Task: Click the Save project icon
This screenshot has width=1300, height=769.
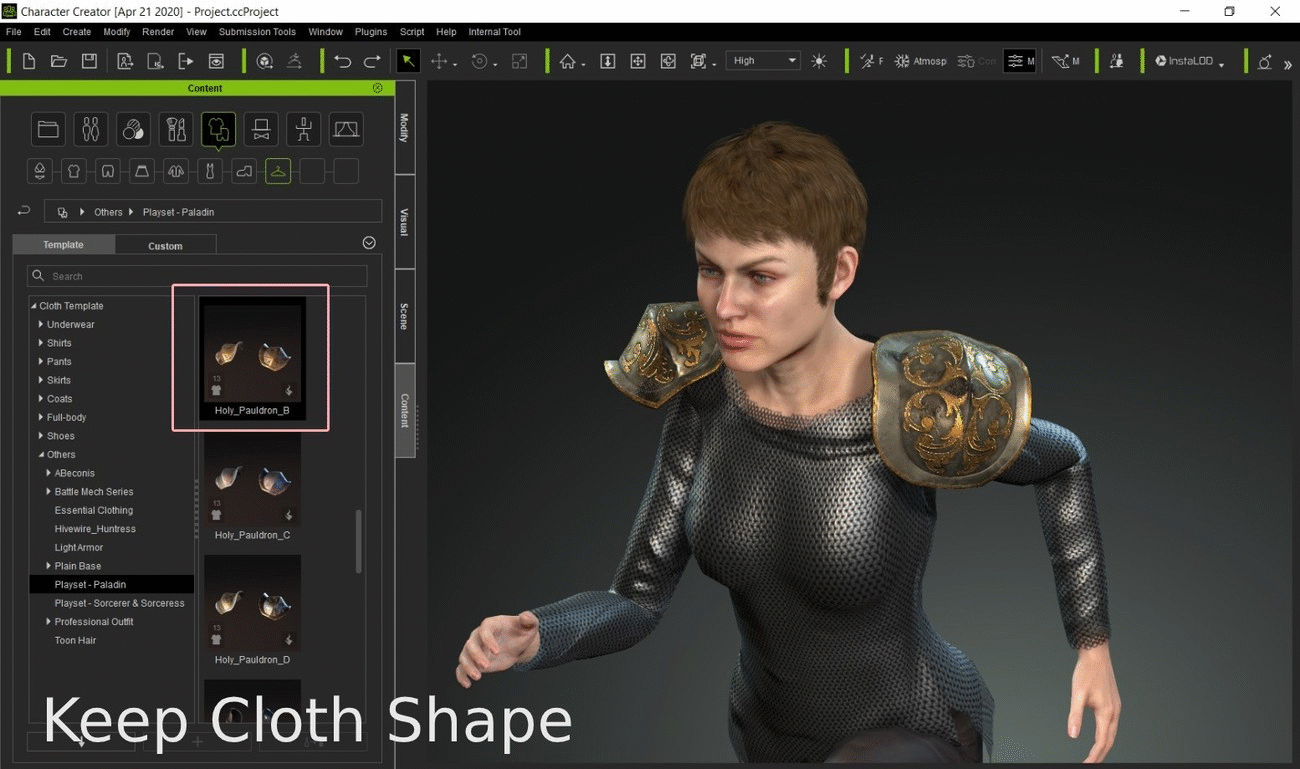Action: [x=89, y=61]
